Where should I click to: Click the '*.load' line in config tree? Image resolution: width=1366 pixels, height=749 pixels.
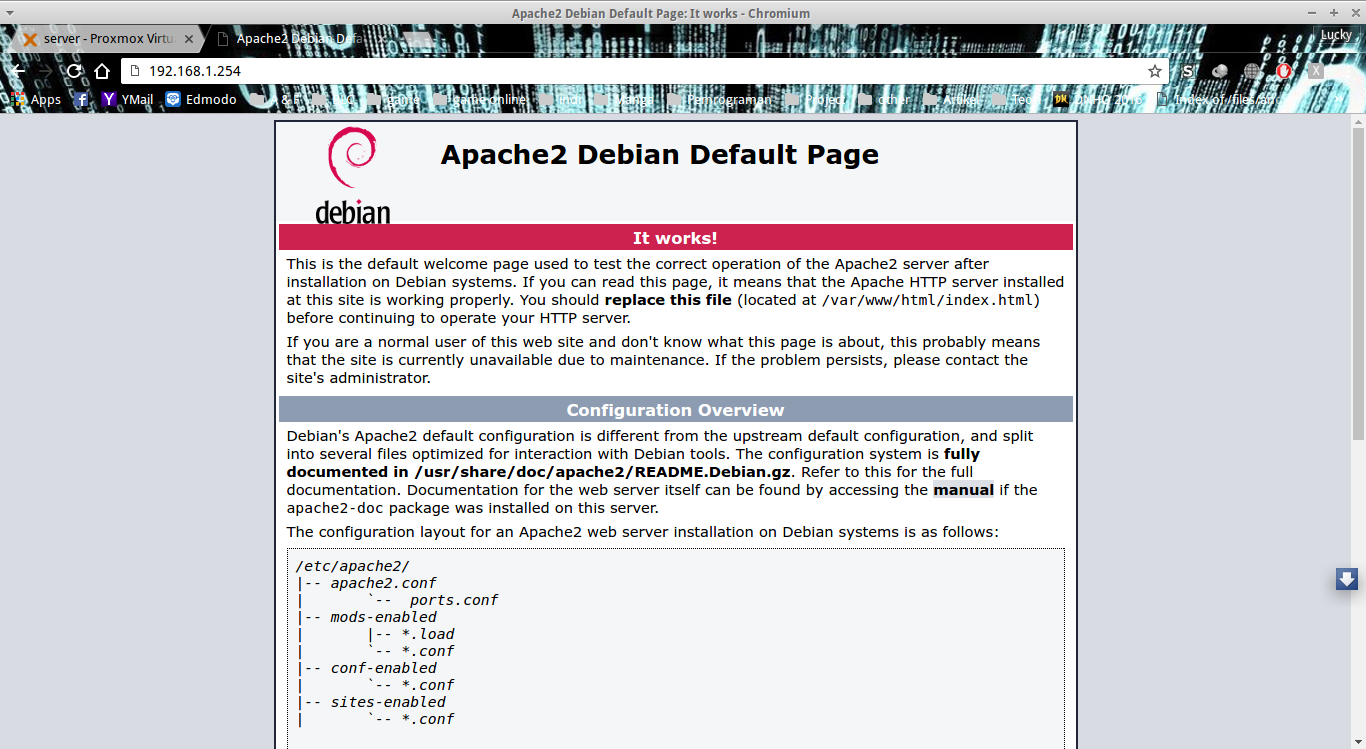click(428, 634)
